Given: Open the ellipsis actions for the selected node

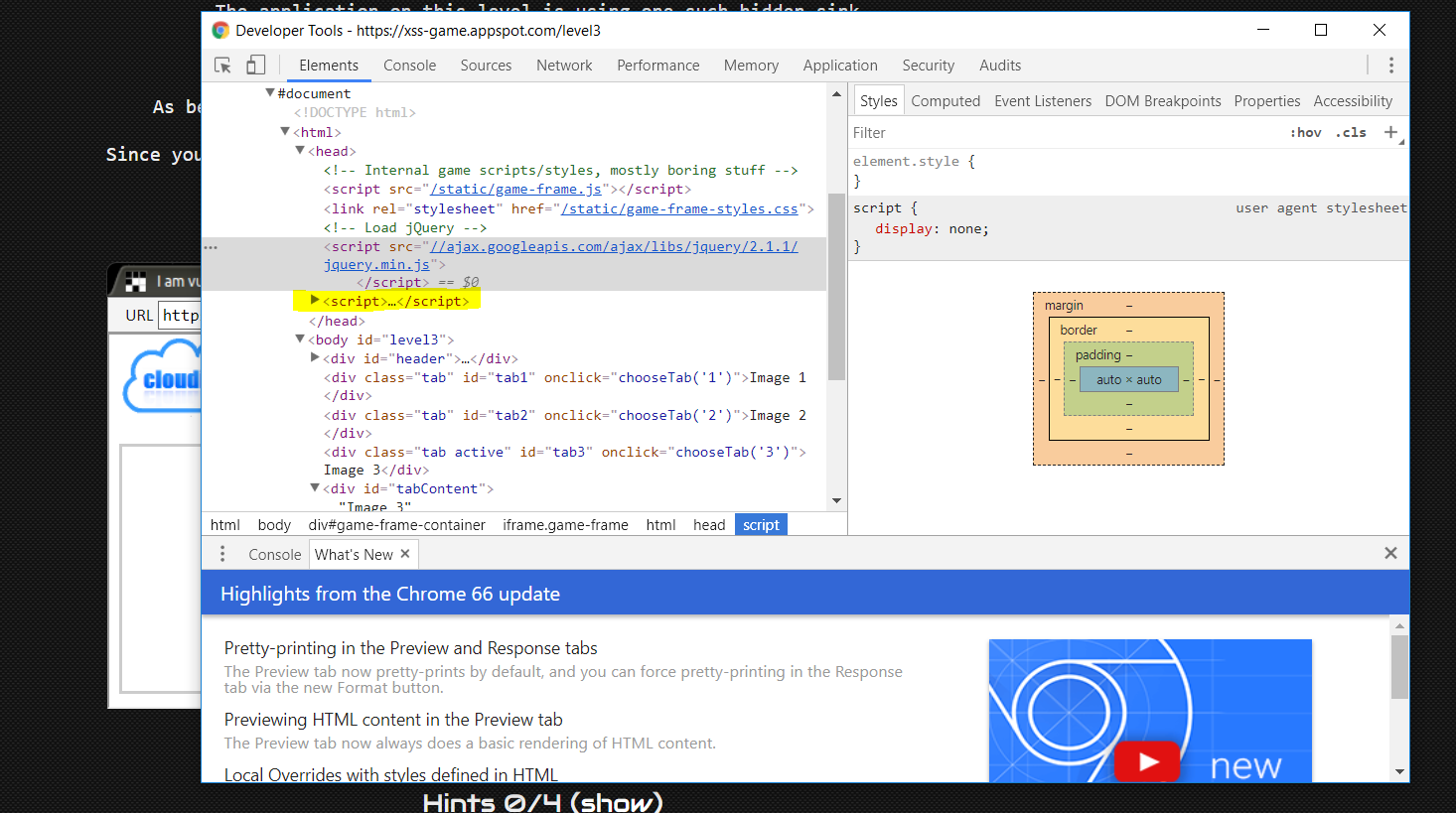Looking at the screenshot, I should point(211,246).
